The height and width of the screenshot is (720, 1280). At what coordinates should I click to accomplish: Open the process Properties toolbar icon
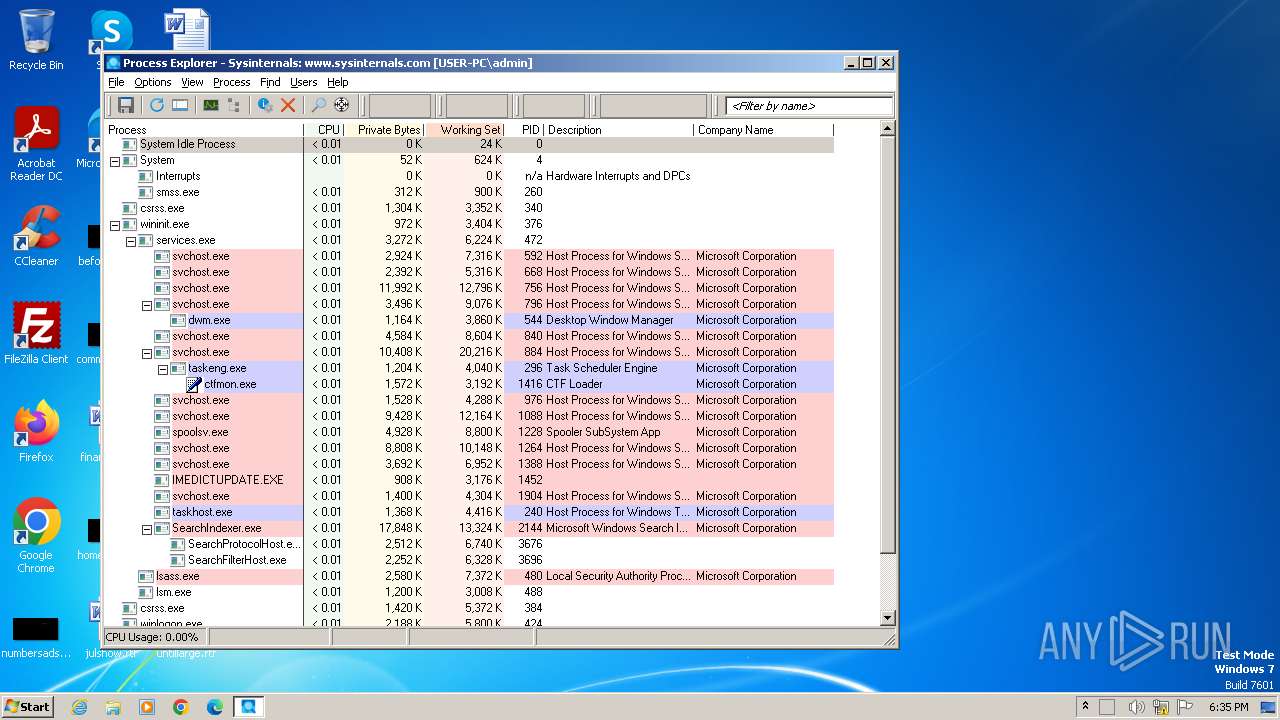click(x=265, y=105)
